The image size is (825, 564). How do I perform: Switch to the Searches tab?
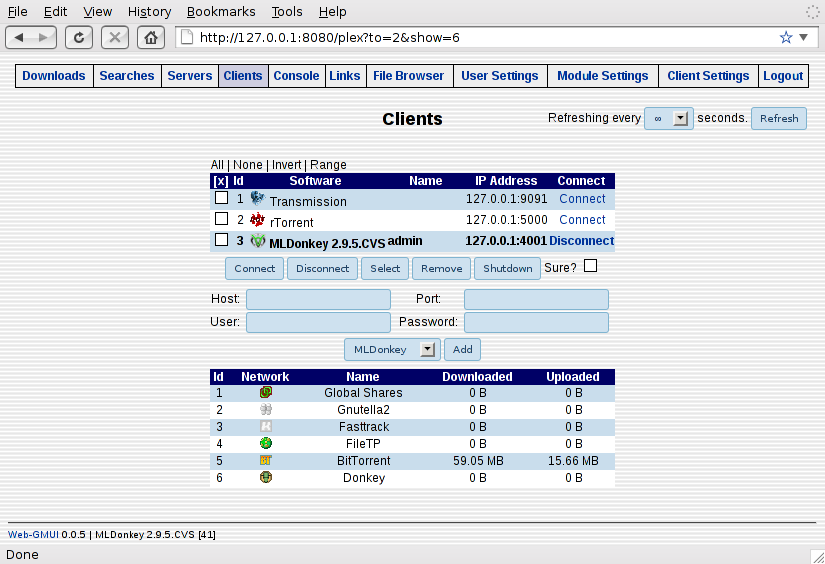[127, 76]
